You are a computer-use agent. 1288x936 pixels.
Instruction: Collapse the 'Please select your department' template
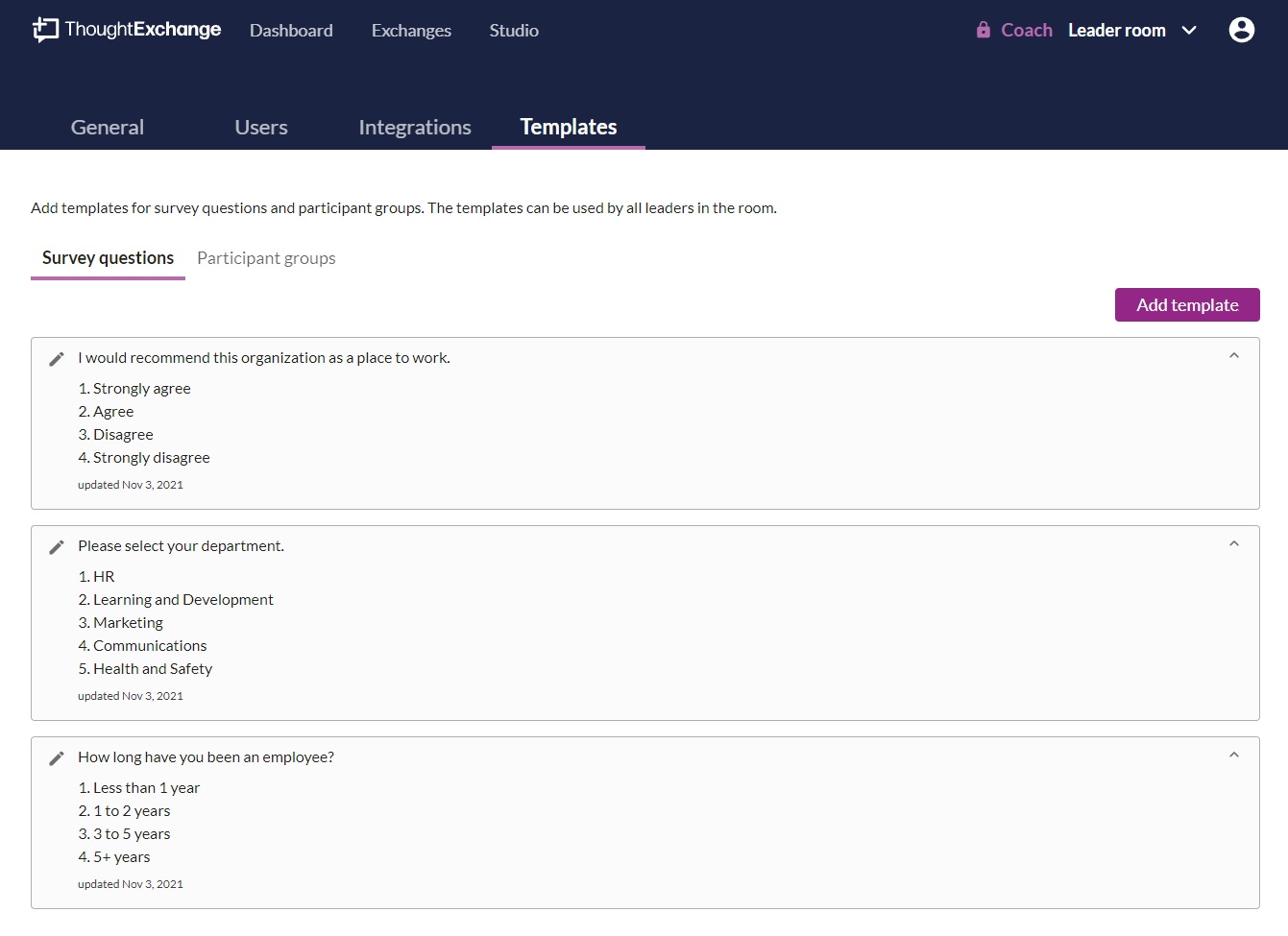pyautogui.click(x=1234, y=544)
